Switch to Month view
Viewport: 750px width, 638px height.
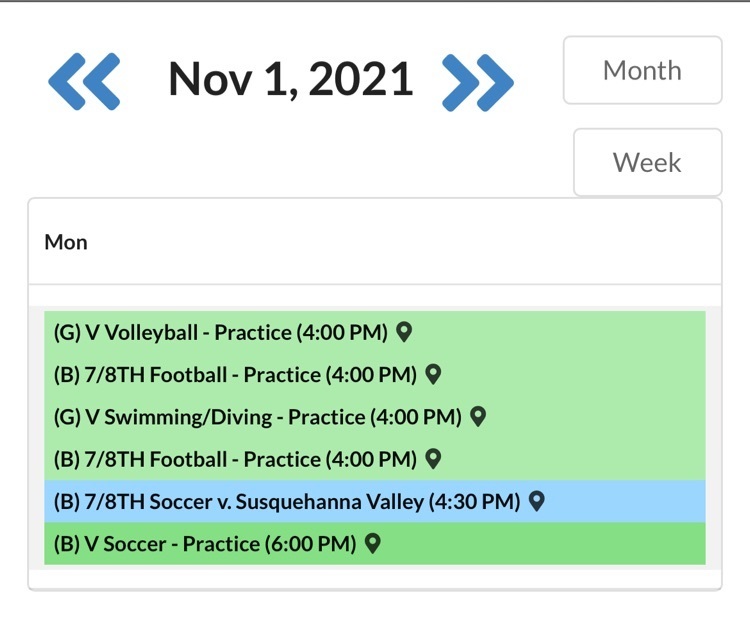(x=642, y=70)
